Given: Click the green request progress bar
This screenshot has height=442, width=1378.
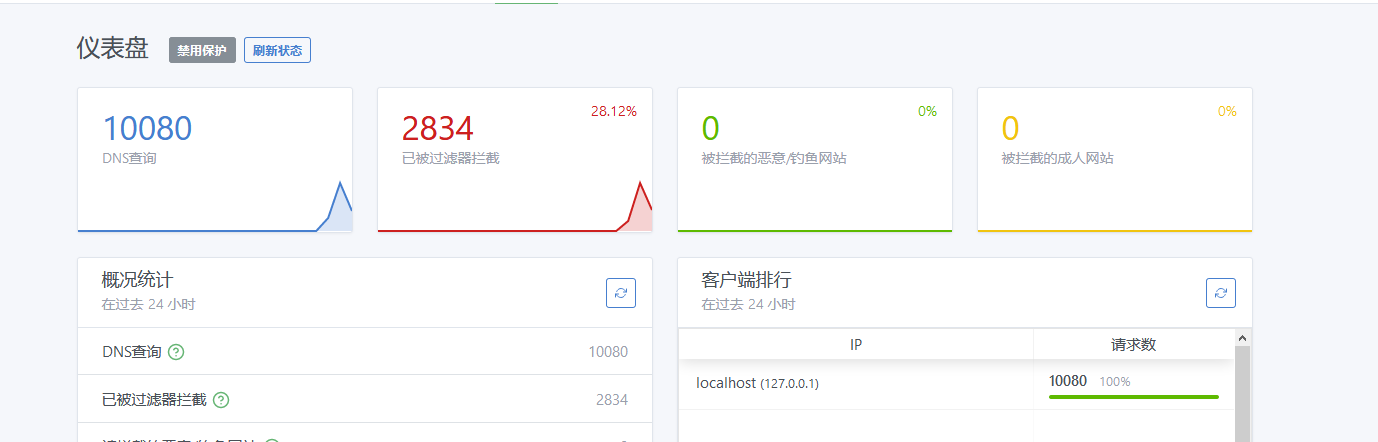Looking at the screenshot, I should click(1134, 397).
